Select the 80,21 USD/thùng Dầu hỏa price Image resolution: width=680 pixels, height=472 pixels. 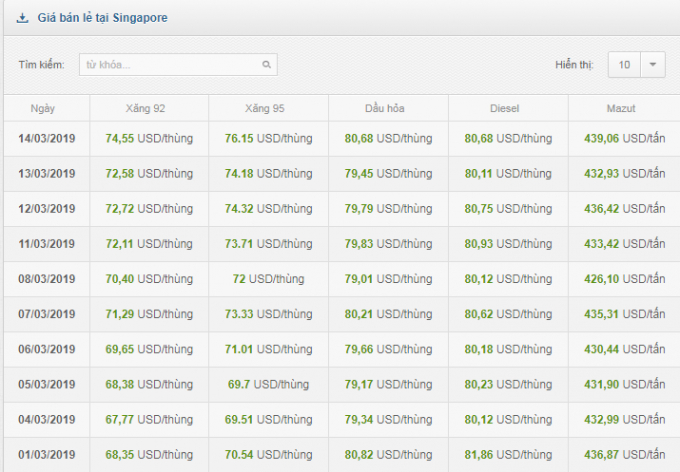[x=388, y=314]
